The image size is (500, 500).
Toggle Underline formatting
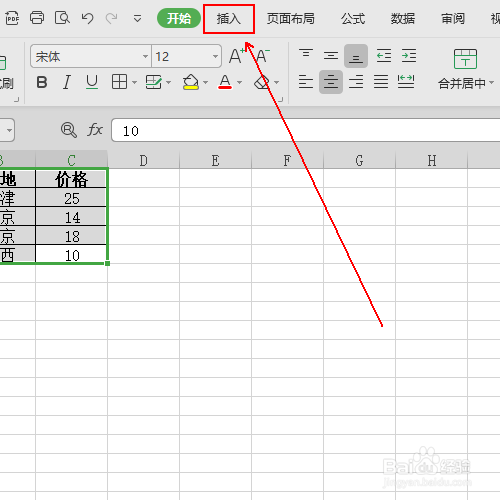click(92, 82)
